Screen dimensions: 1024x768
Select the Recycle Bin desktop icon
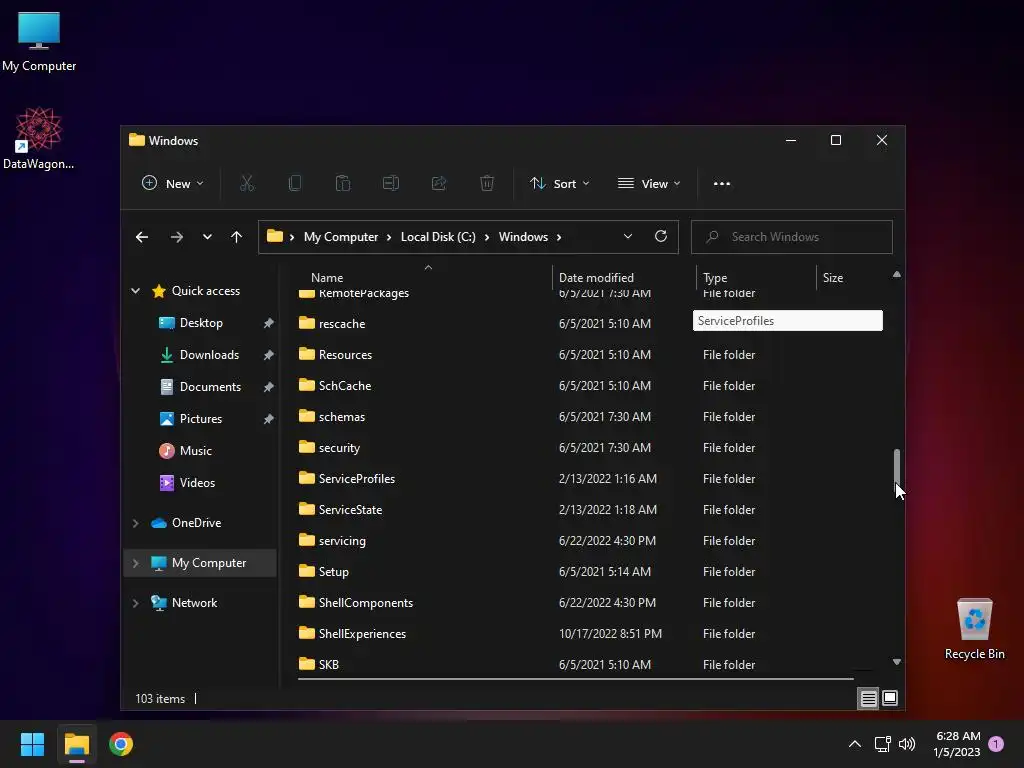click(x=974, y=629)
